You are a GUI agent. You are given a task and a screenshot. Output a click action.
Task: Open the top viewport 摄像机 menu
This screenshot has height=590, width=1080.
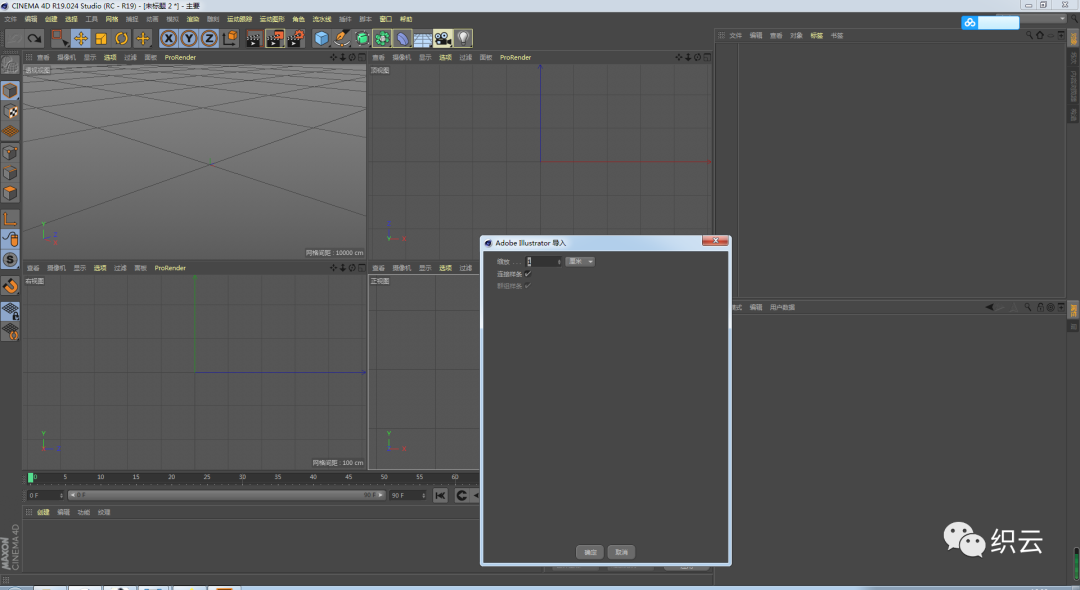pos(402,58)
